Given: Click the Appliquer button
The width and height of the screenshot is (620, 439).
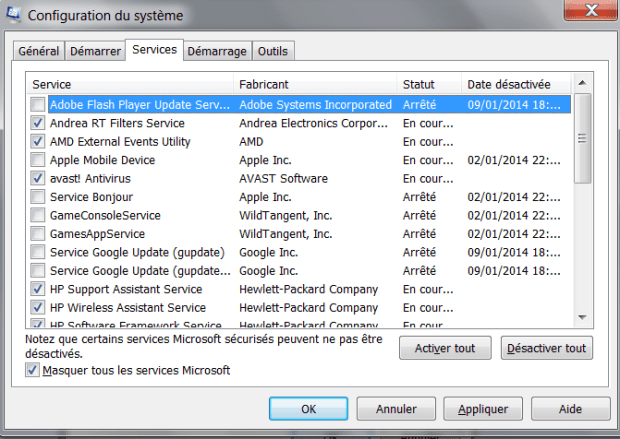Looking at the screenshot, I should tap(483, 408).
